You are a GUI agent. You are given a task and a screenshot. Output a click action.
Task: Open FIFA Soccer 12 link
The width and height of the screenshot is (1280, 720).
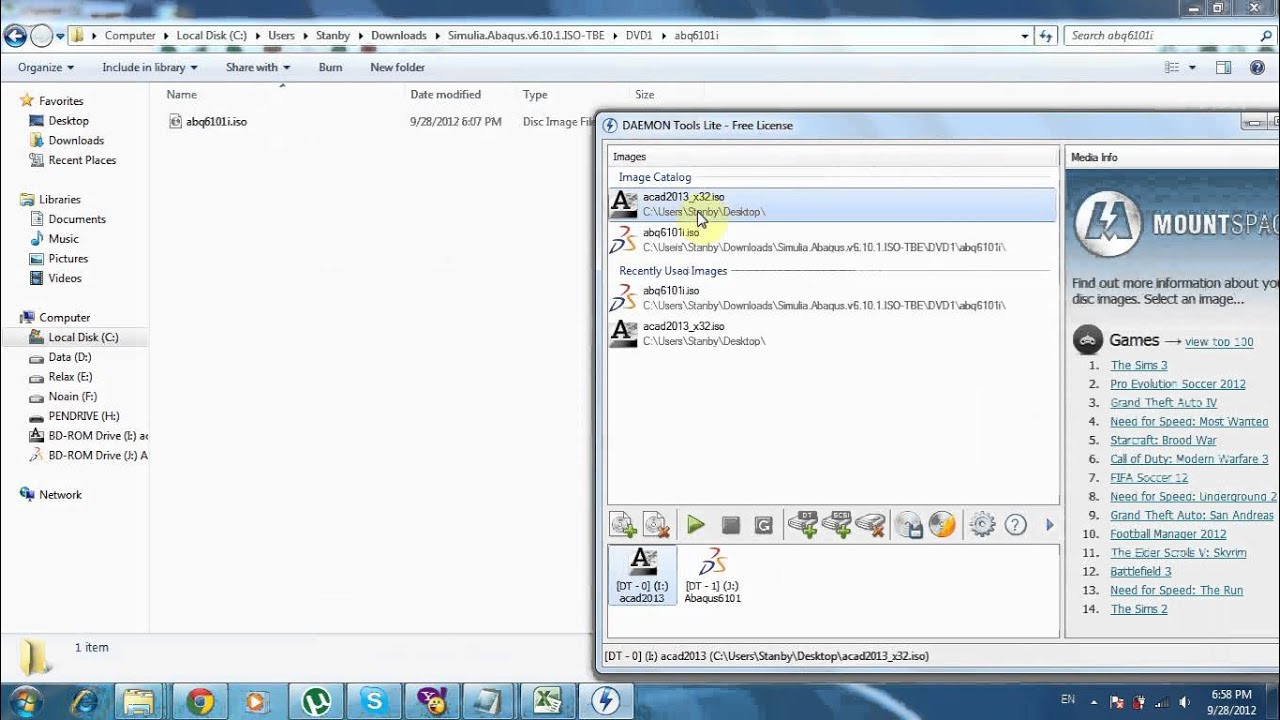(x=1149, y=478)
